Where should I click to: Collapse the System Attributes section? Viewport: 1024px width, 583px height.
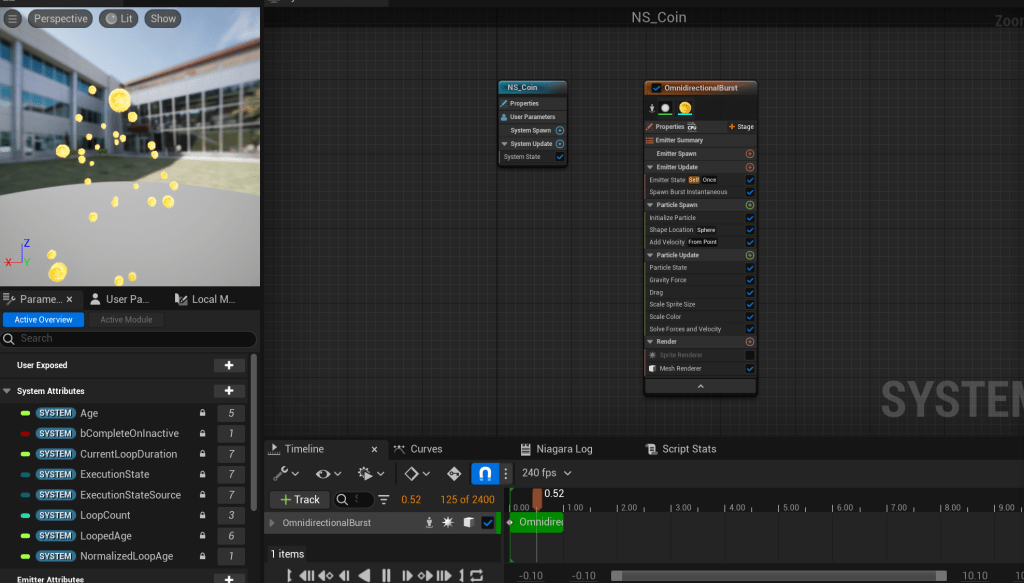coord(8,391)
